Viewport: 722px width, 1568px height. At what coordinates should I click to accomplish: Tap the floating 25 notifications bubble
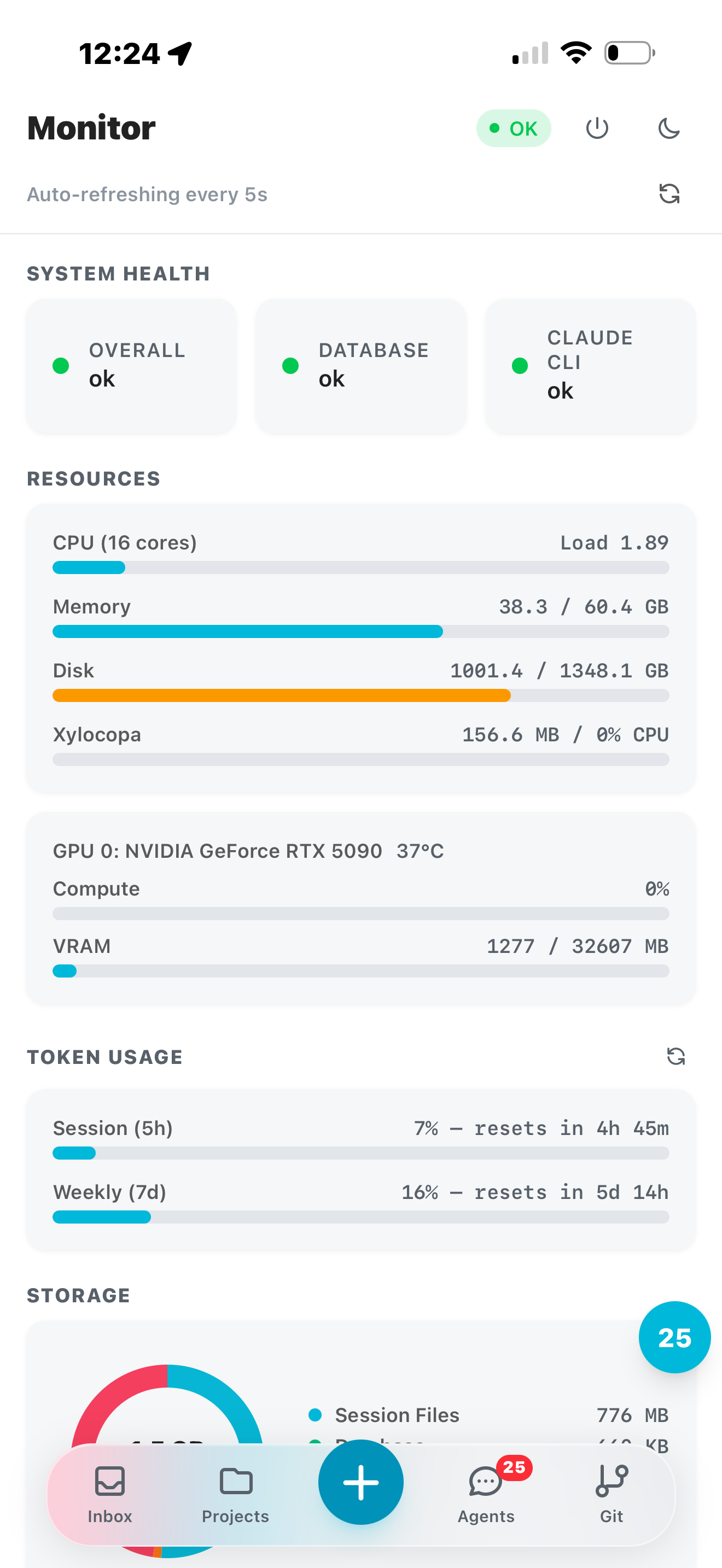point(674,1338)
